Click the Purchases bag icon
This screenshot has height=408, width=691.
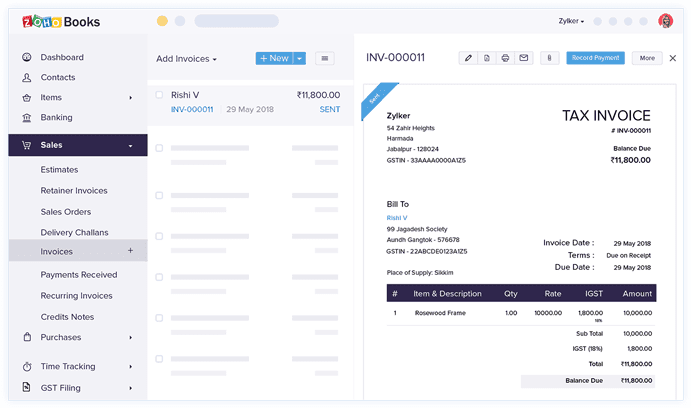(x=27, y=337)
